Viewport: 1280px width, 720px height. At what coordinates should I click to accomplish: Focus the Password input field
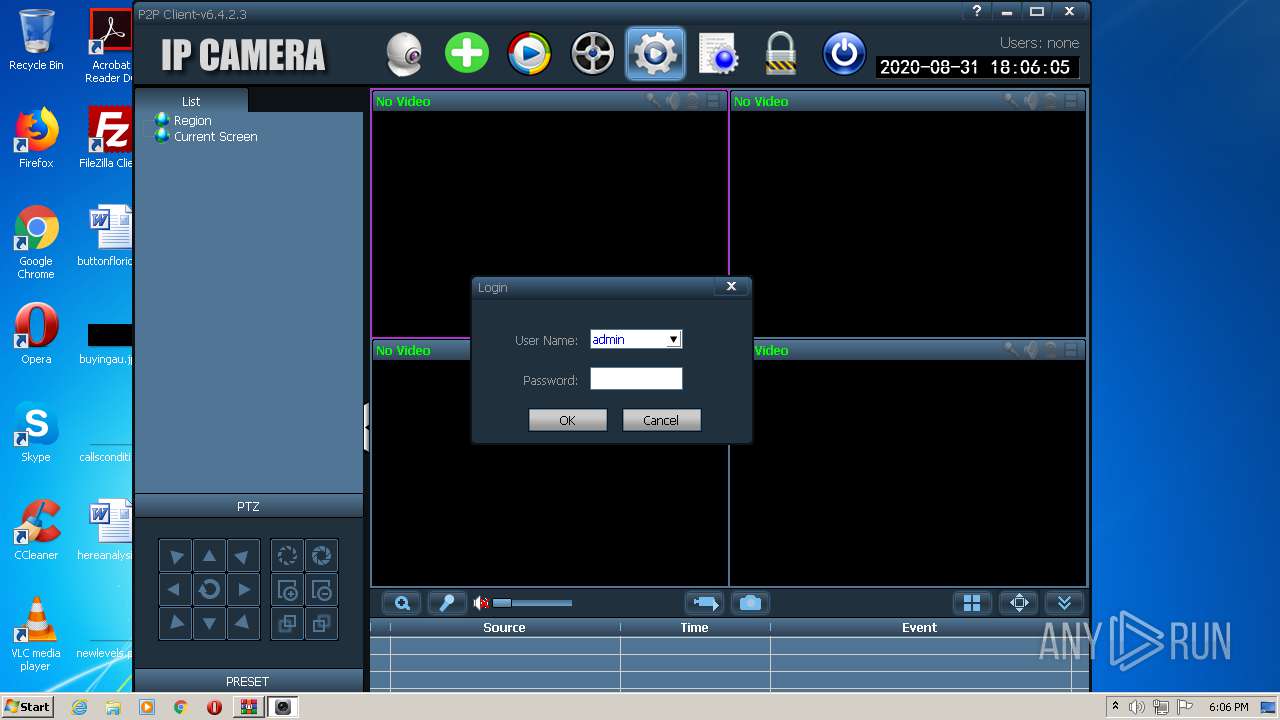coord(636,379)
